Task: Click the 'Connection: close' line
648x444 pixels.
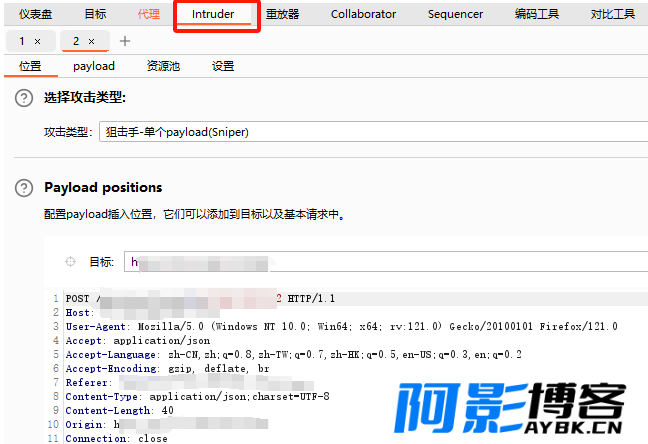Action: point(117,439)
